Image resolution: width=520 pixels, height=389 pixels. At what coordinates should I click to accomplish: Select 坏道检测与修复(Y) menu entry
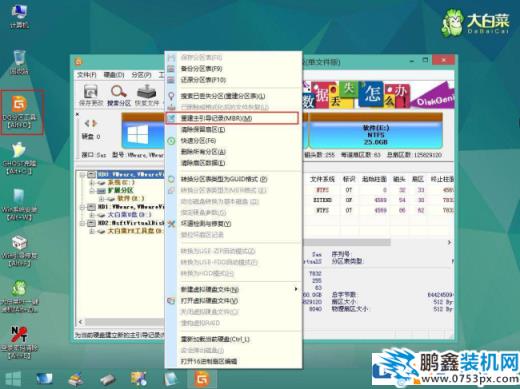(233, 224)
